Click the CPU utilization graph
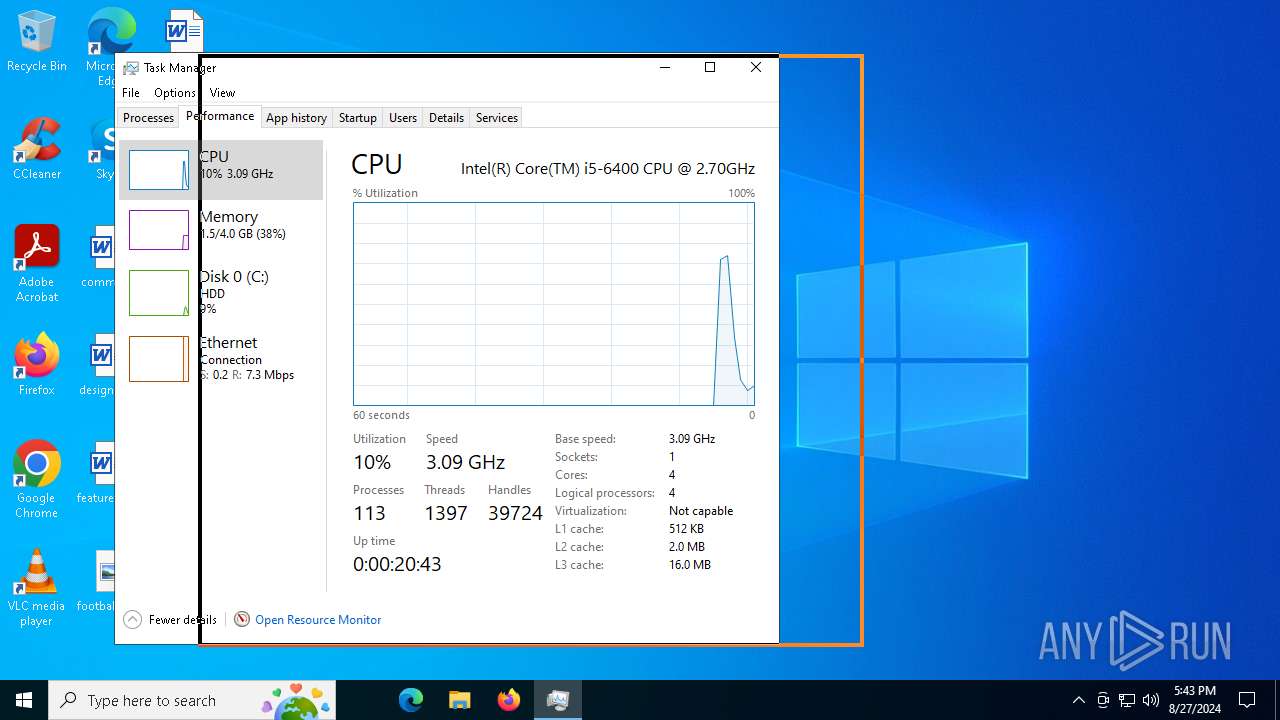 tap(554, 304)
